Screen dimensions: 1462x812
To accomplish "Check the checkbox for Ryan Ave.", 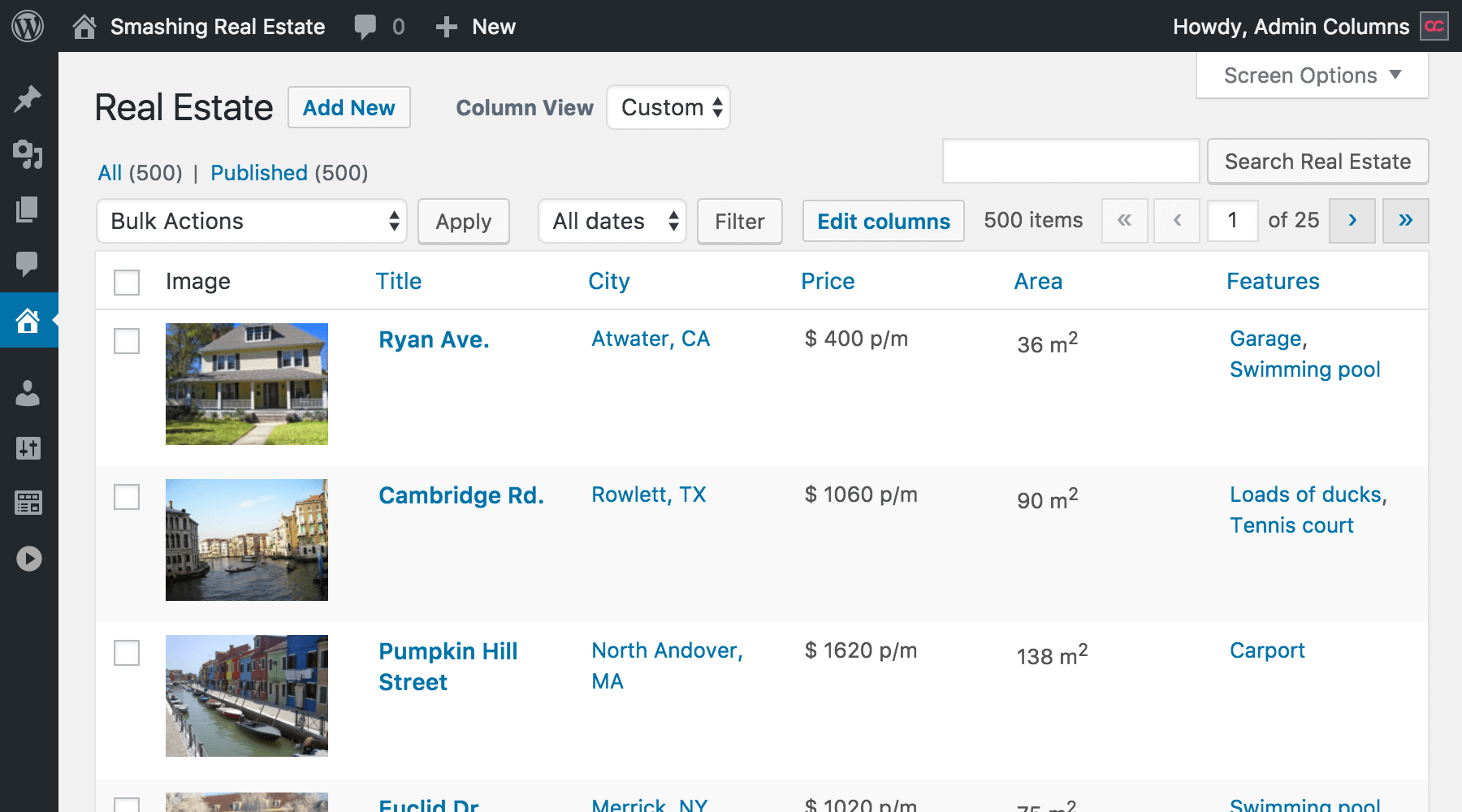I will click(127, 342).
